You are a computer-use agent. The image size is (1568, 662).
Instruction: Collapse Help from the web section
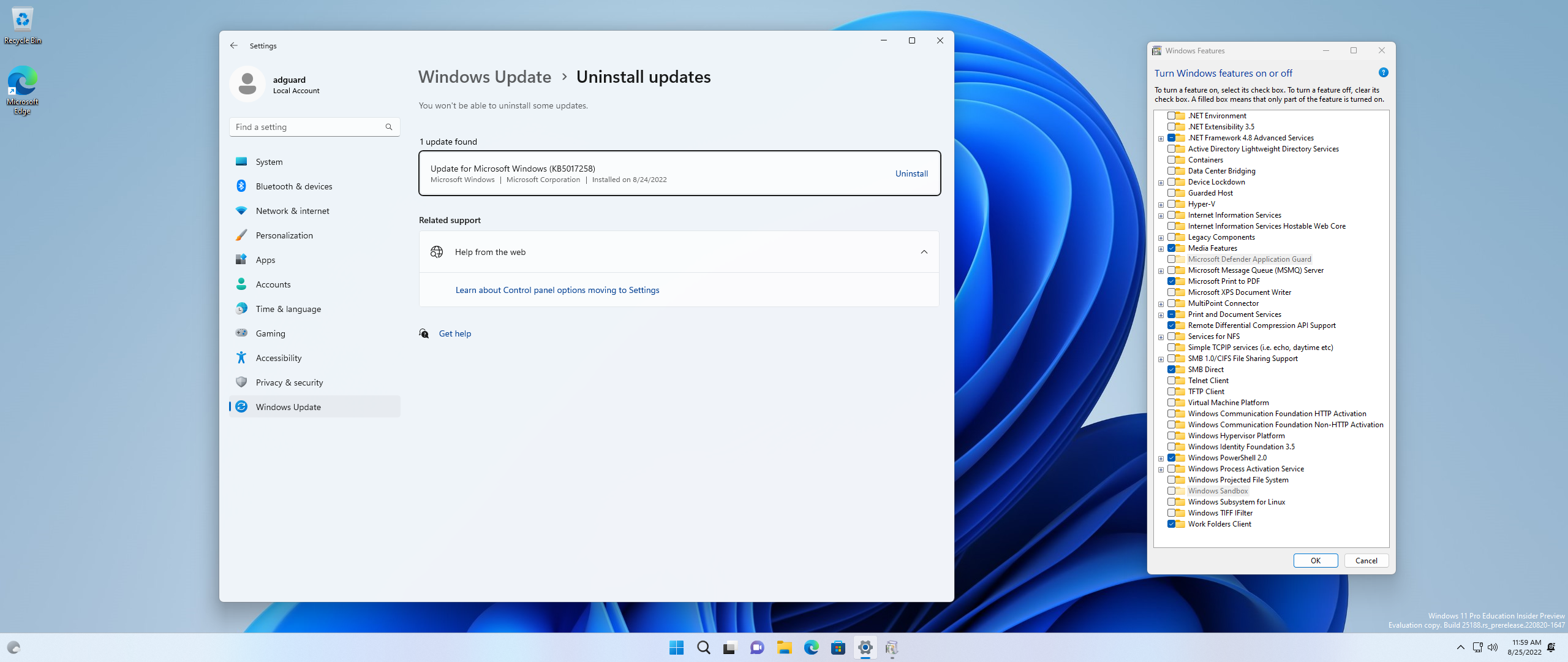coord(924,252)
